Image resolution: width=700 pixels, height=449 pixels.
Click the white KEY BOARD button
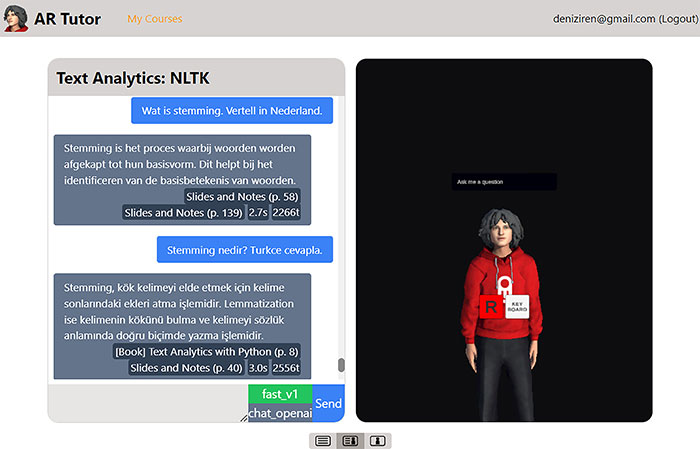[x=517, y=304]
